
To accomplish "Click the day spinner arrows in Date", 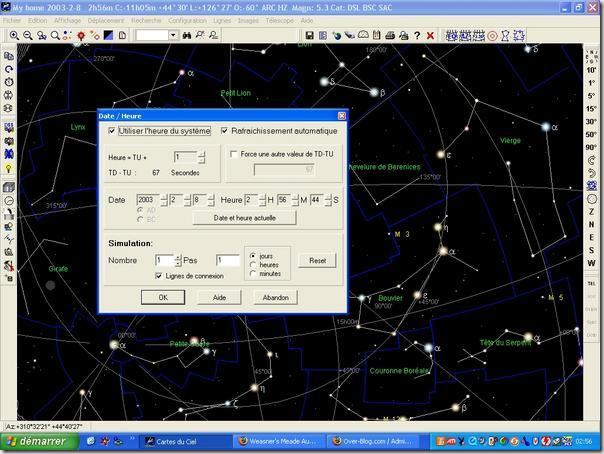I will point(211,200).
